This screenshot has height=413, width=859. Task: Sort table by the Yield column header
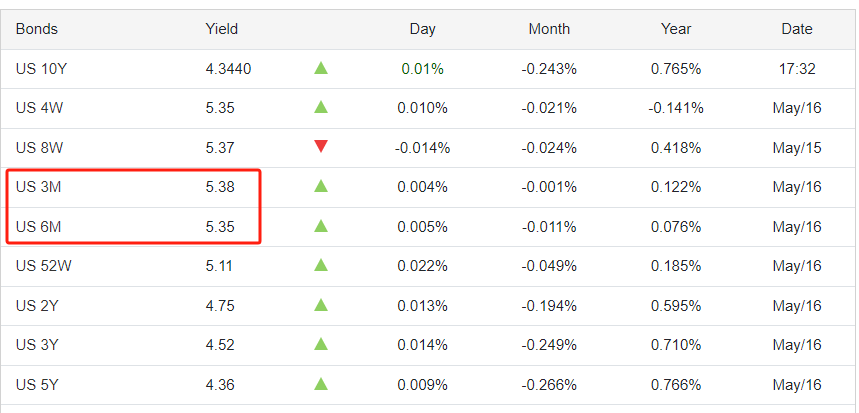tap(221, 29)
